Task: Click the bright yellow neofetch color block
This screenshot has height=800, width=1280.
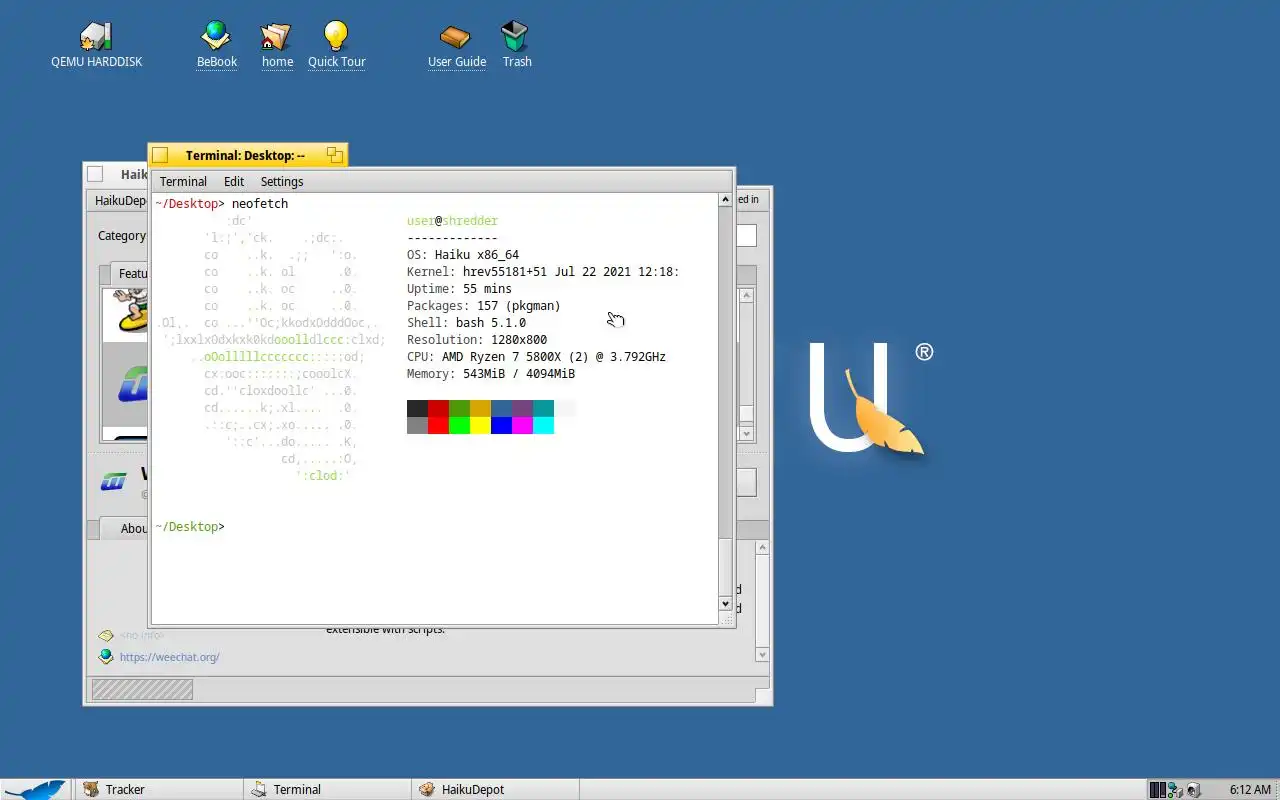Action: click(x=480, y=425)
